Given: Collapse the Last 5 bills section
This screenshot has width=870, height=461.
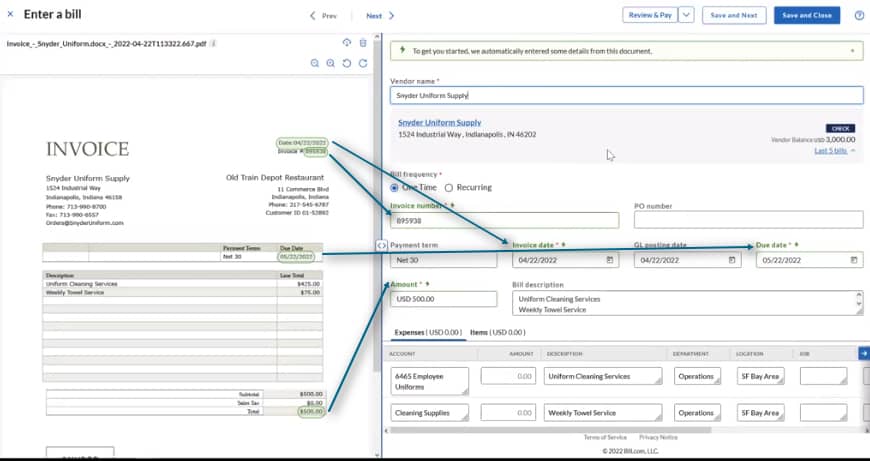Looking at the screenshot, I should [834, 150].
